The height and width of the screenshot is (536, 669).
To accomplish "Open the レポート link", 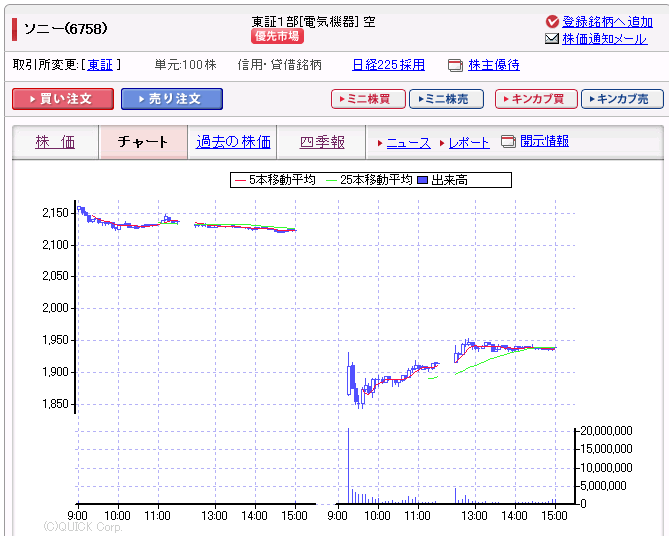I will (469, 143).
